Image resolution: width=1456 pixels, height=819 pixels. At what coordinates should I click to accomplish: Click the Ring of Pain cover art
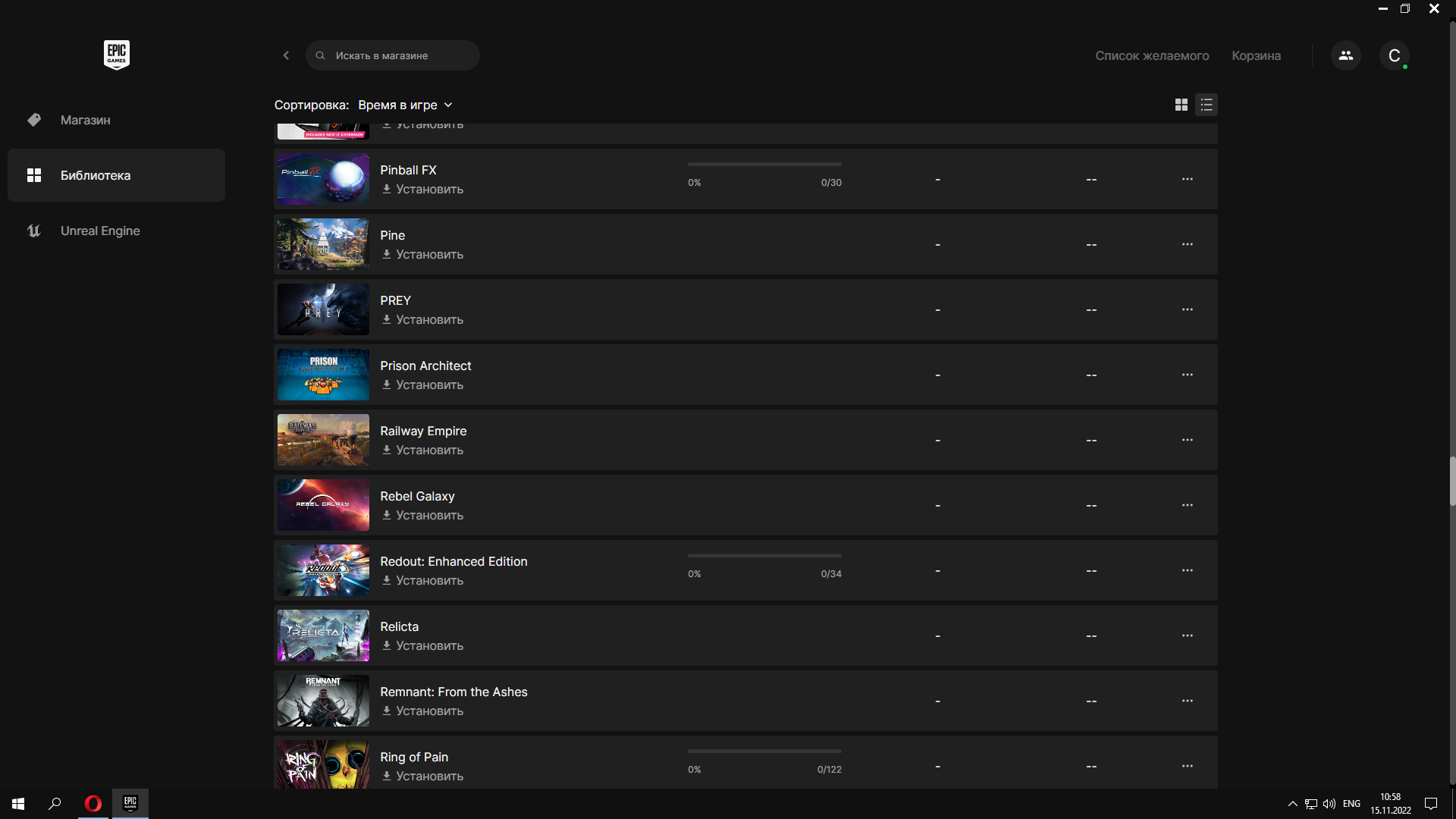[x=323, y=764]
